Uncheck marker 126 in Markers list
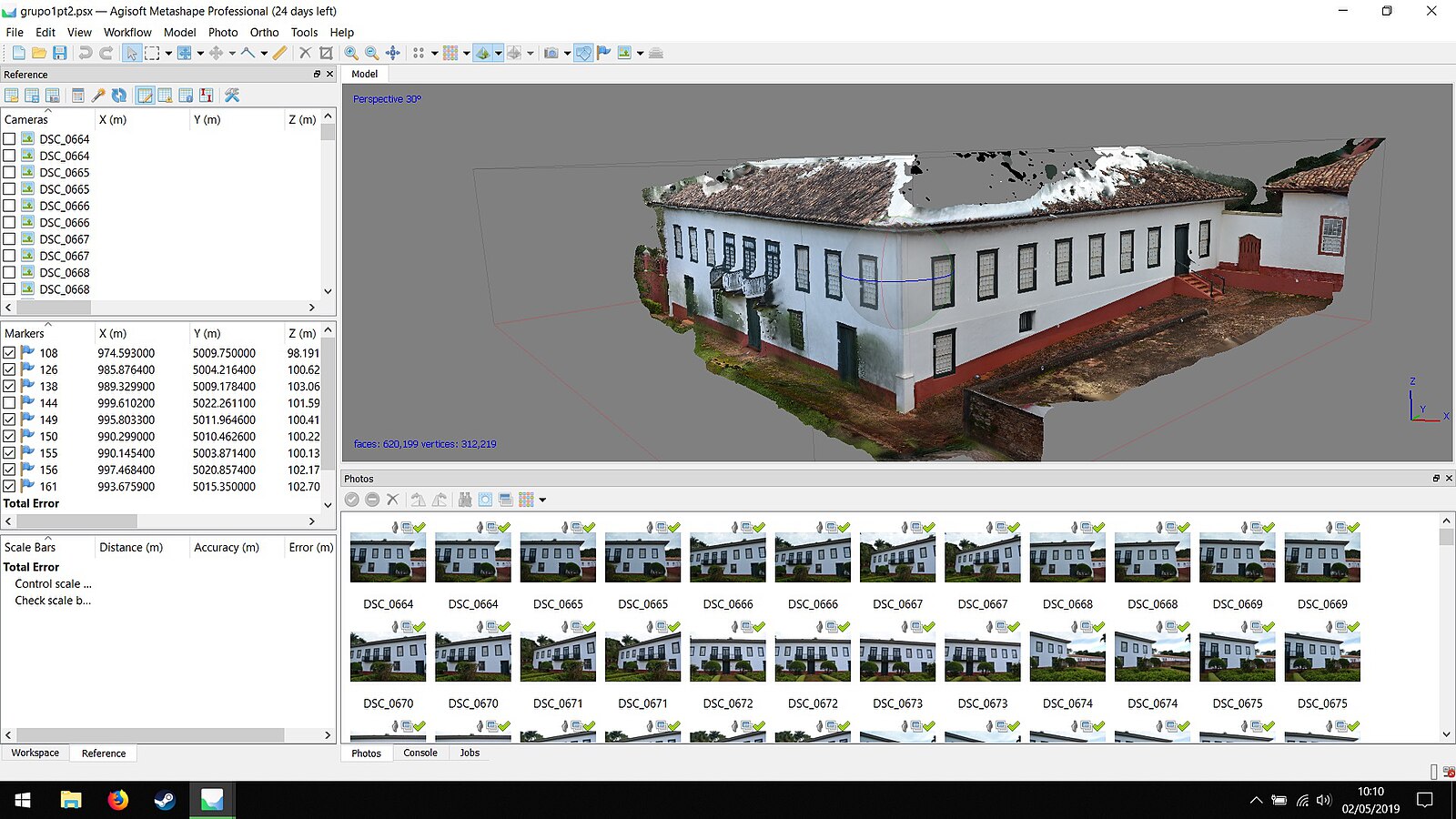1456x819 pixels. coord(11,369)
